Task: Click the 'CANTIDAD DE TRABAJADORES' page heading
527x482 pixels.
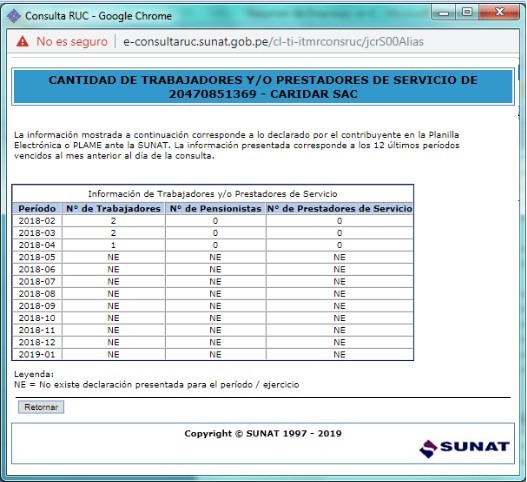Action: 263,87
